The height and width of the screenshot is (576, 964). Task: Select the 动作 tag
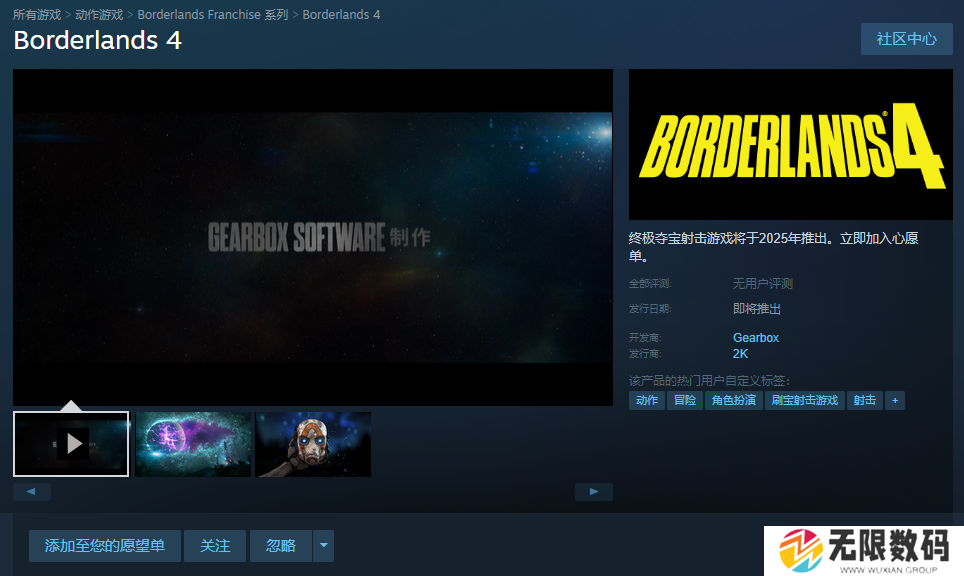(647, 400)
